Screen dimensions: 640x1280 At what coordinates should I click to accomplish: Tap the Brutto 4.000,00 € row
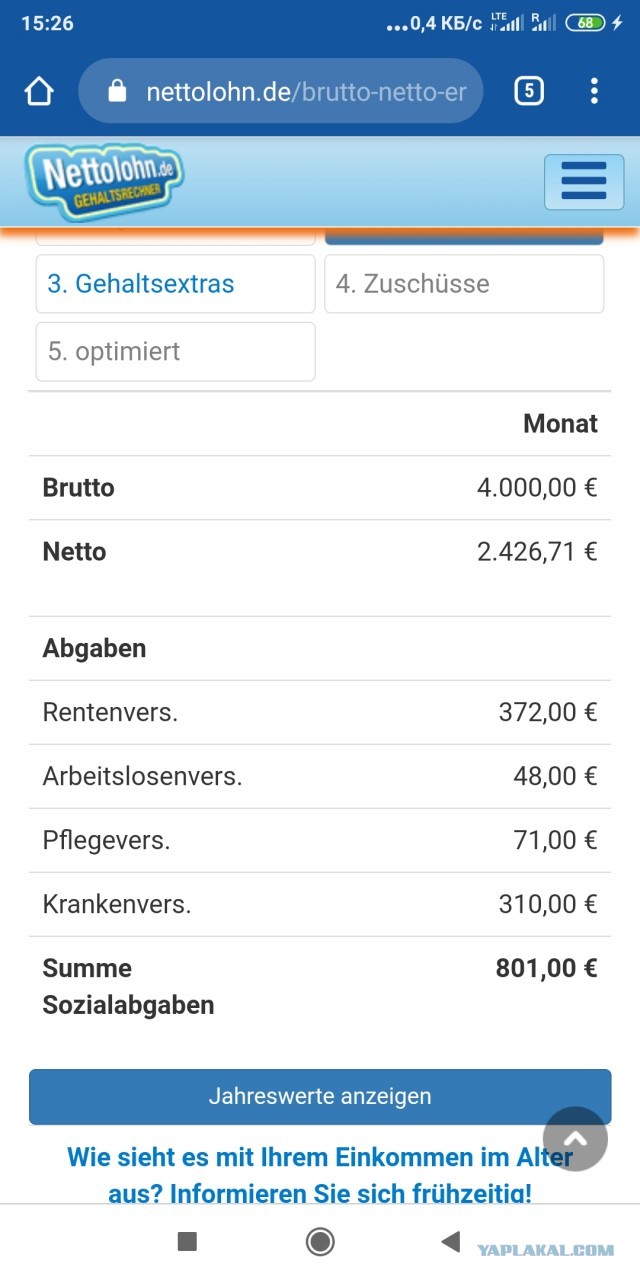[x=320, y=488]
